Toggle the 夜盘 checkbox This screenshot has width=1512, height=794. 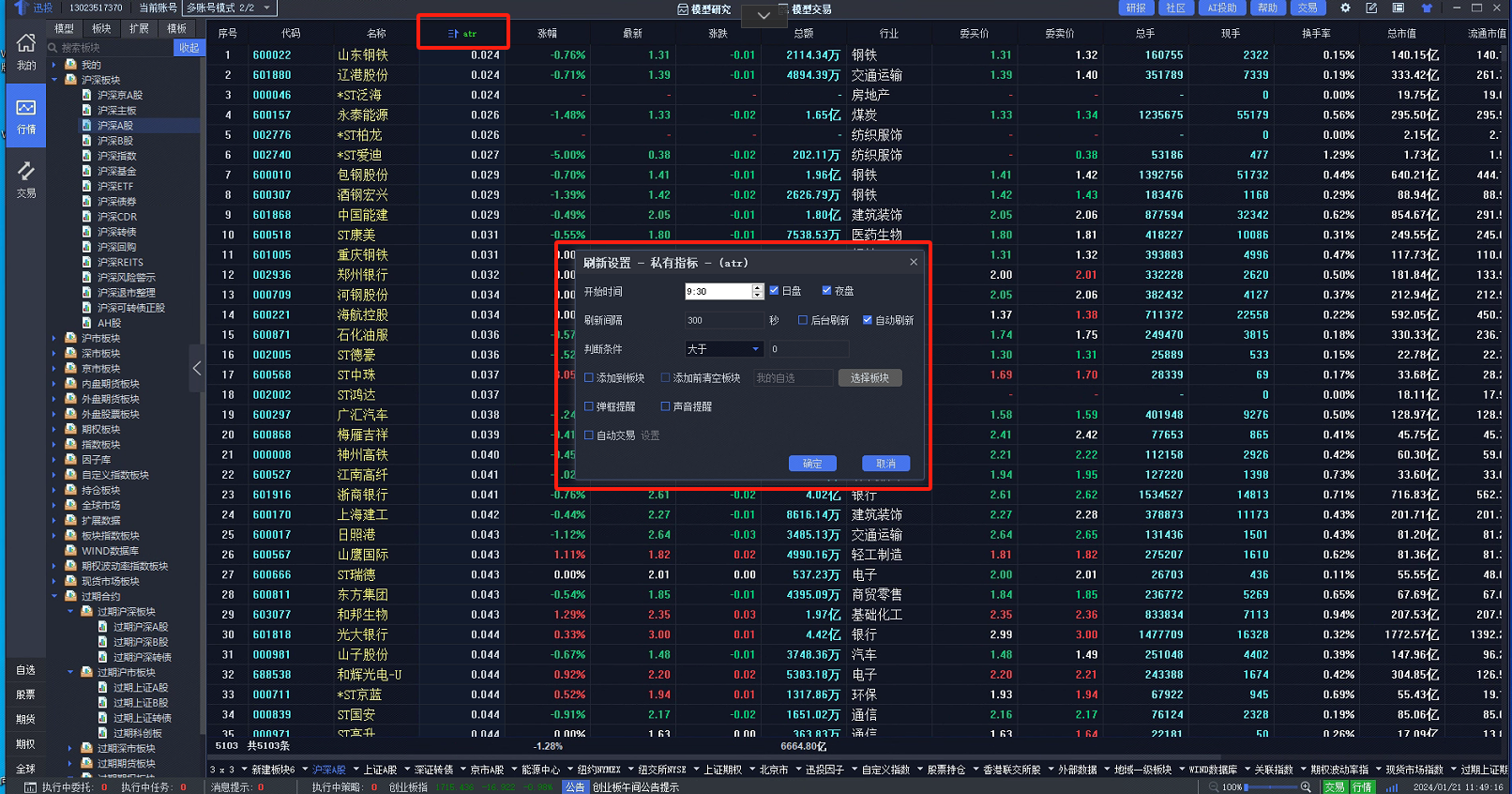[826, 291]
